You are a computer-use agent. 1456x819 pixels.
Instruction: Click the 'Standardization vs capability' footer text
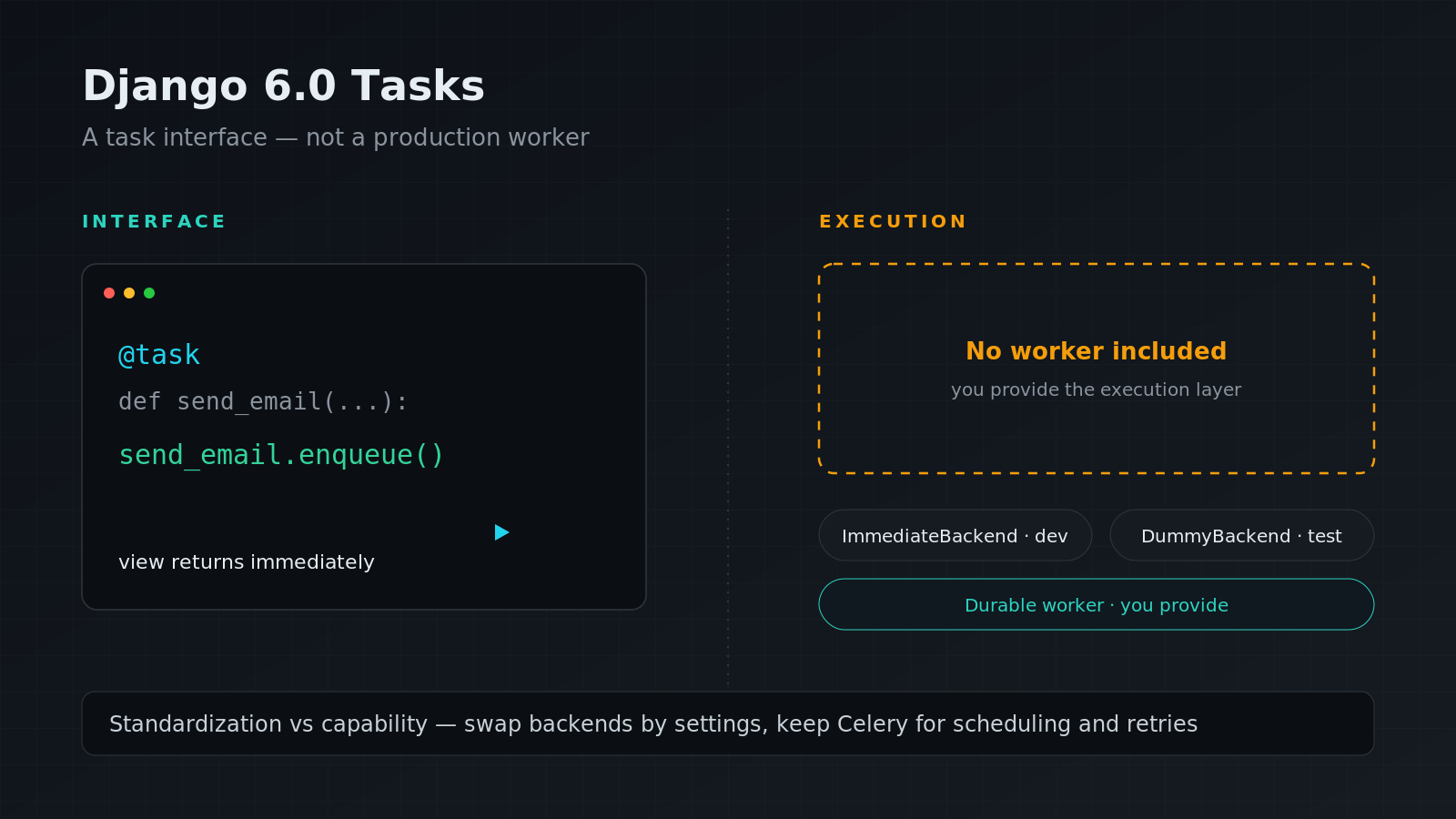point(653,723)
